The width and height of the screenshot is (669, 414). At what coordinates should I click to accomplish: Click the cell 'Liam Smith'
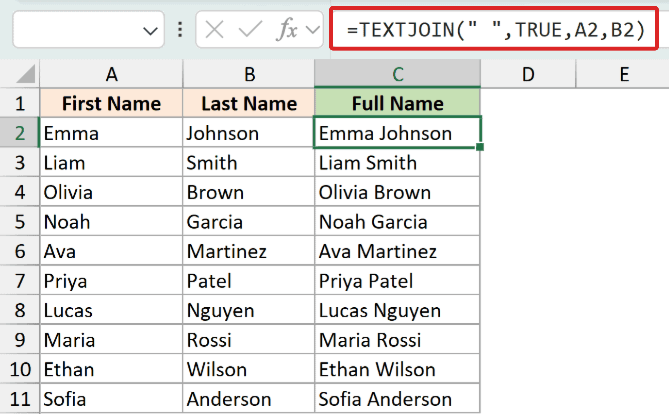(398, 162)
